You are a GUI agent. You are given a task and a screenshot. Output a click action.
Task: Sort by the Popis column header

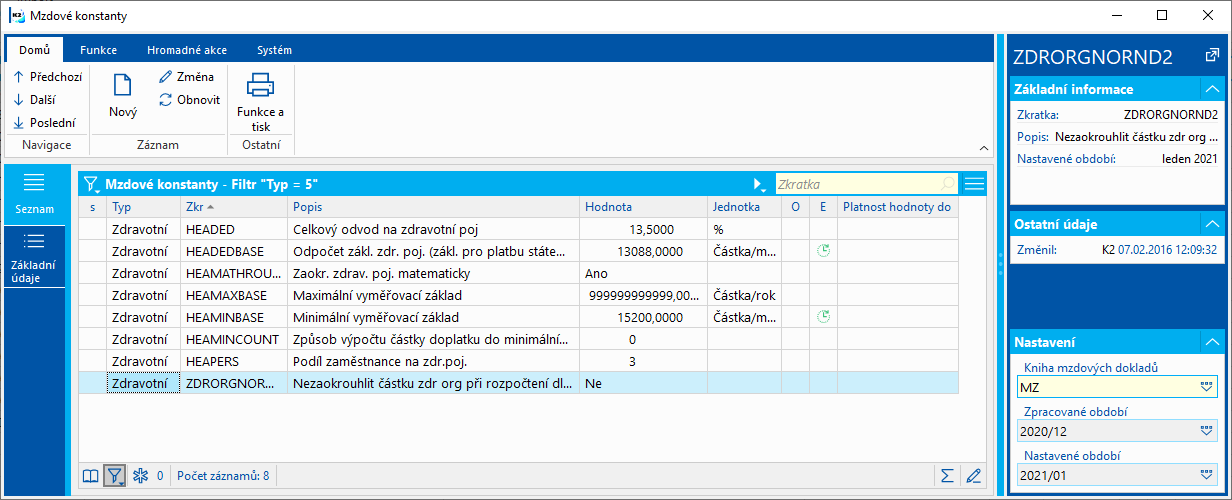tap(433, 207)
